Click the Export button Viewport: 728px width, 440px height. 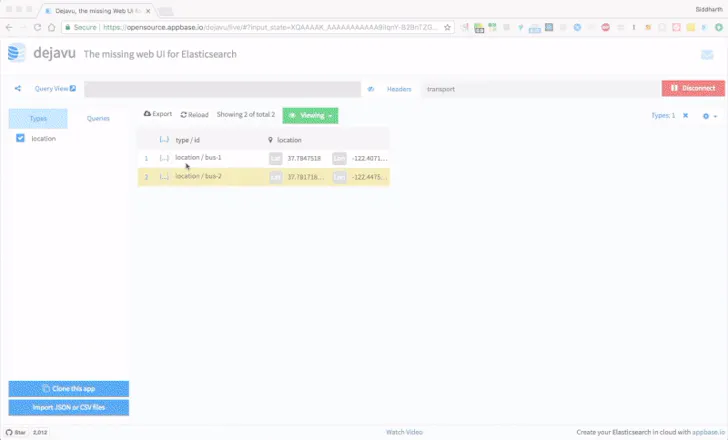coord(158,114)
